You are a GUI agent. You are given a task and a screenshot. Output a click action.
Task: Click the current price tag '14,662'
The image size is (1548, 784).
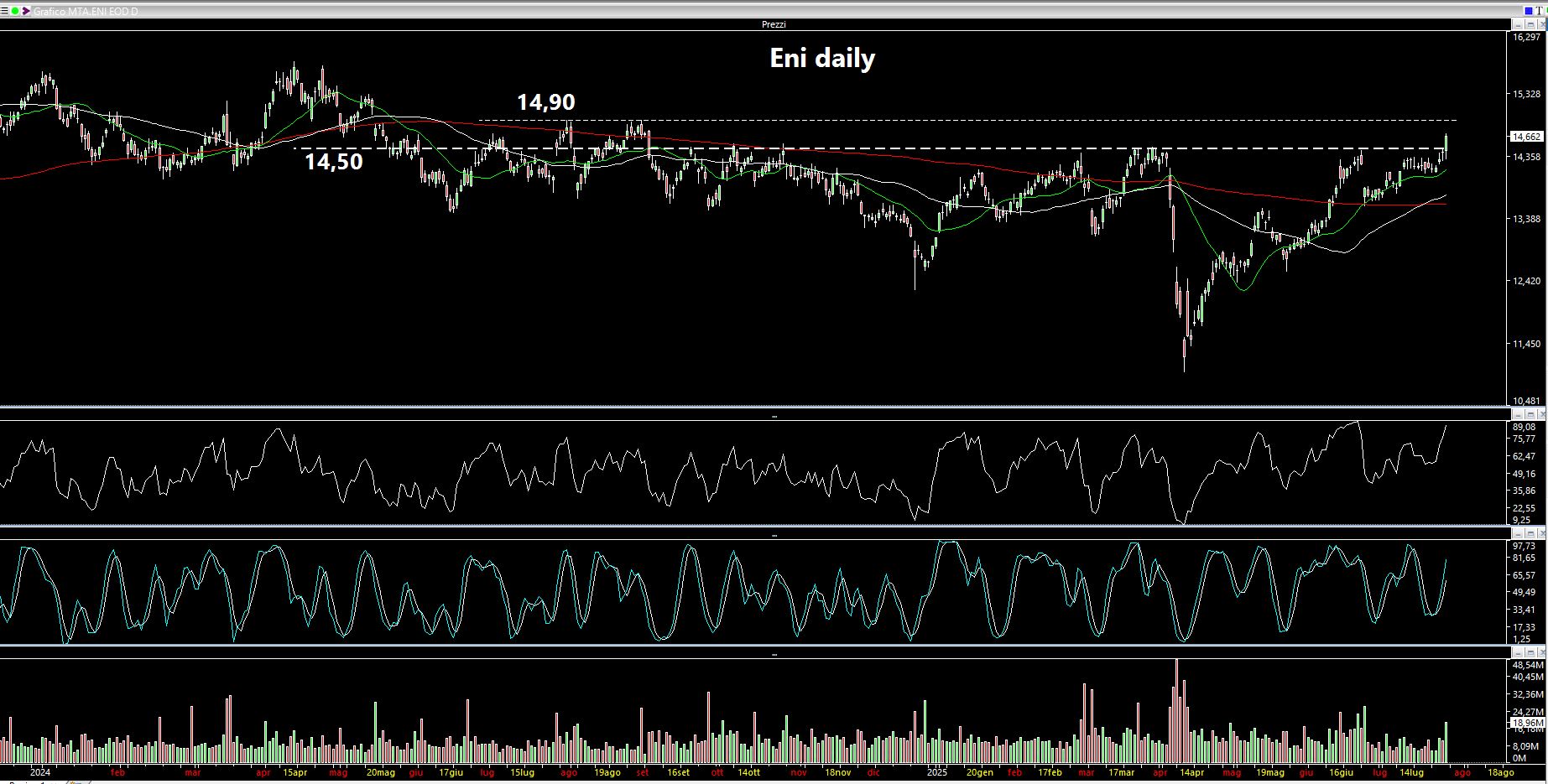click(1526, 136)
